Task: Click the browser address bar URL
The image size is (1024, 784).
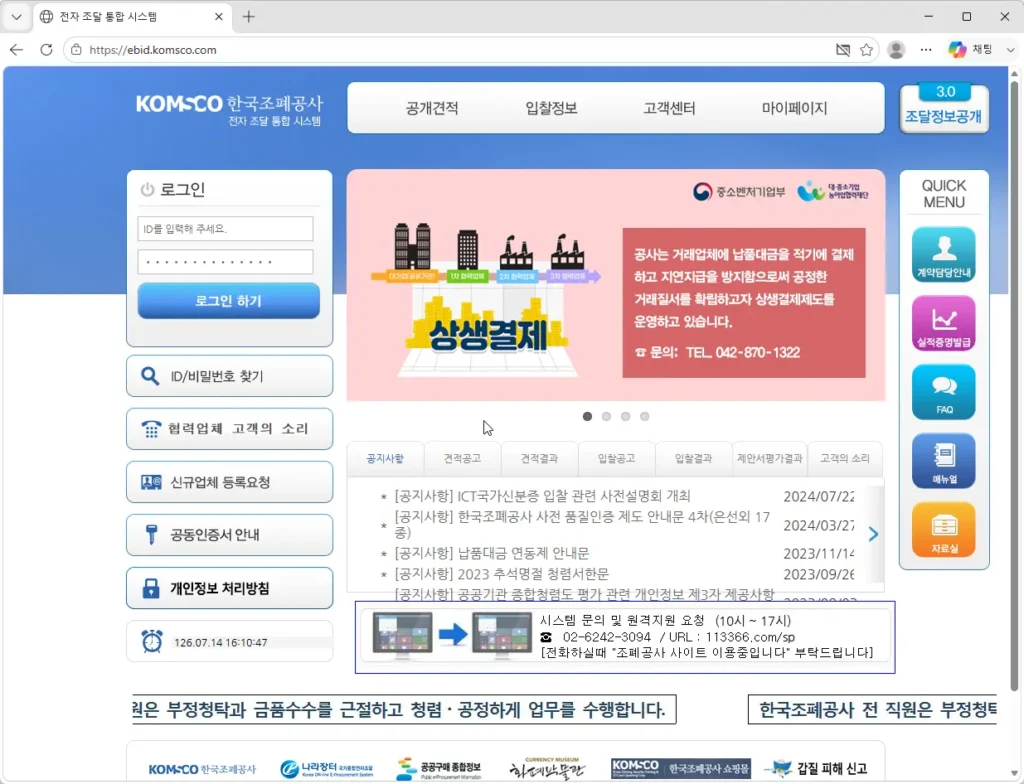Action: click(x=153, y=50)
